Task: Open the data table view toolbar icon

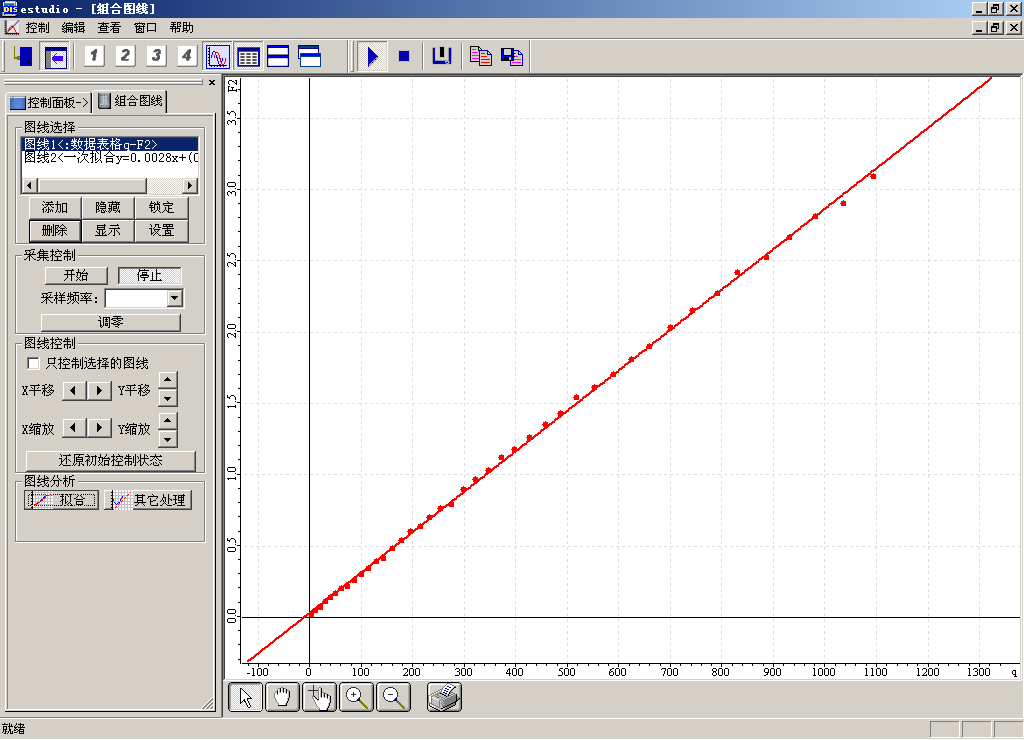Action: coord(248,56)
